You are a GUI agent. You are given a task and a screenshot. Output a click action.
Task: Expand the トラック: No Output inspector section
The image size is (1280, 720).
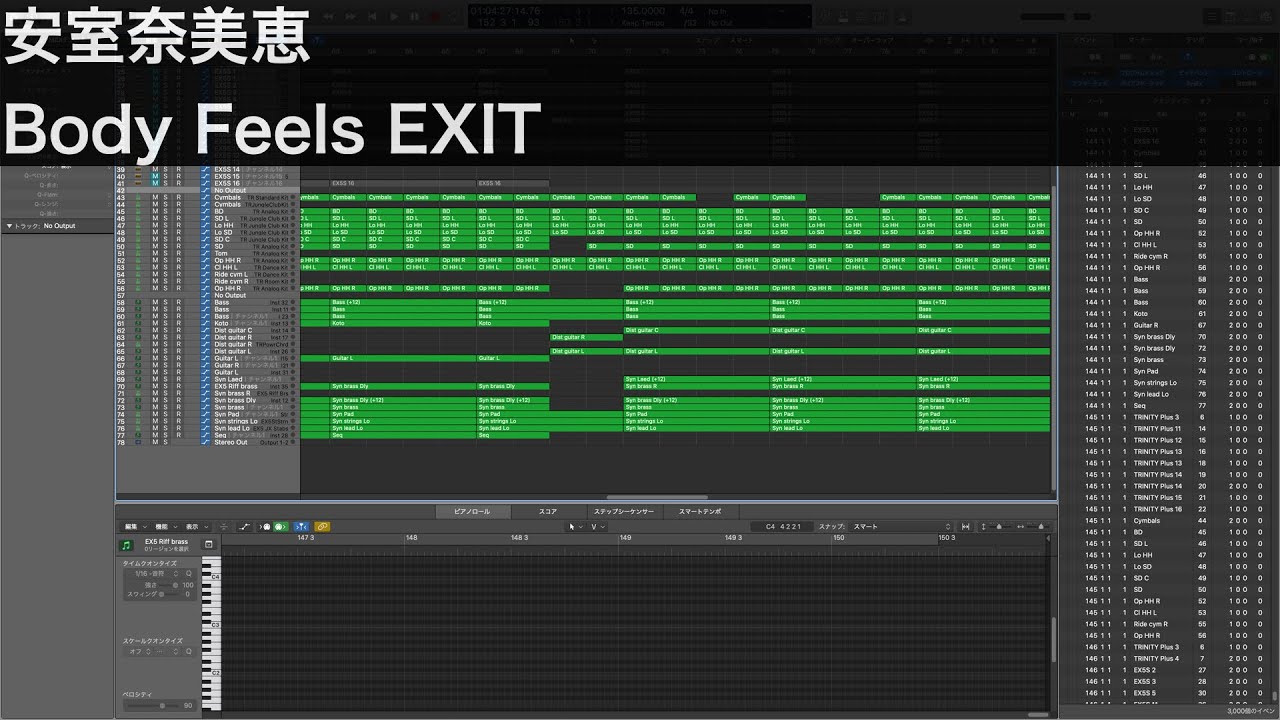(x=9, y=226)
